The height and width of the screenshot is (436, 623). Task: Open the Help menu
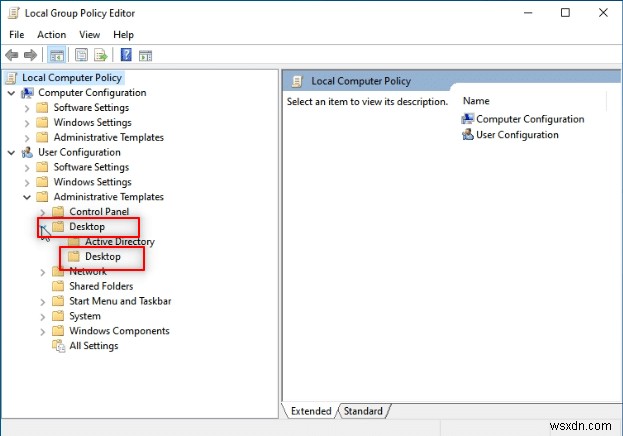pyautogui.click(x=123, y=35)
